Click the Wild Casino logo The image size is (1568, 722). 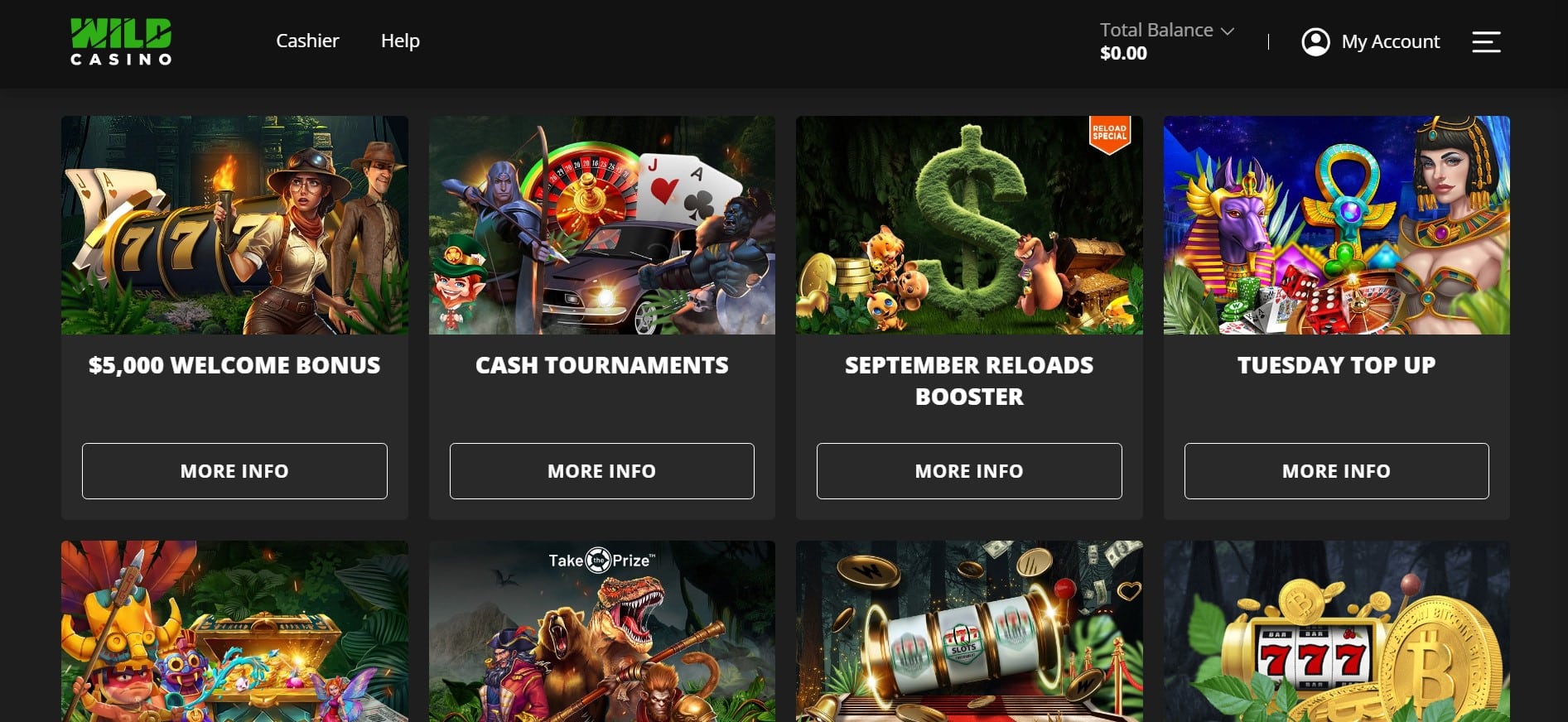point(121,41)
